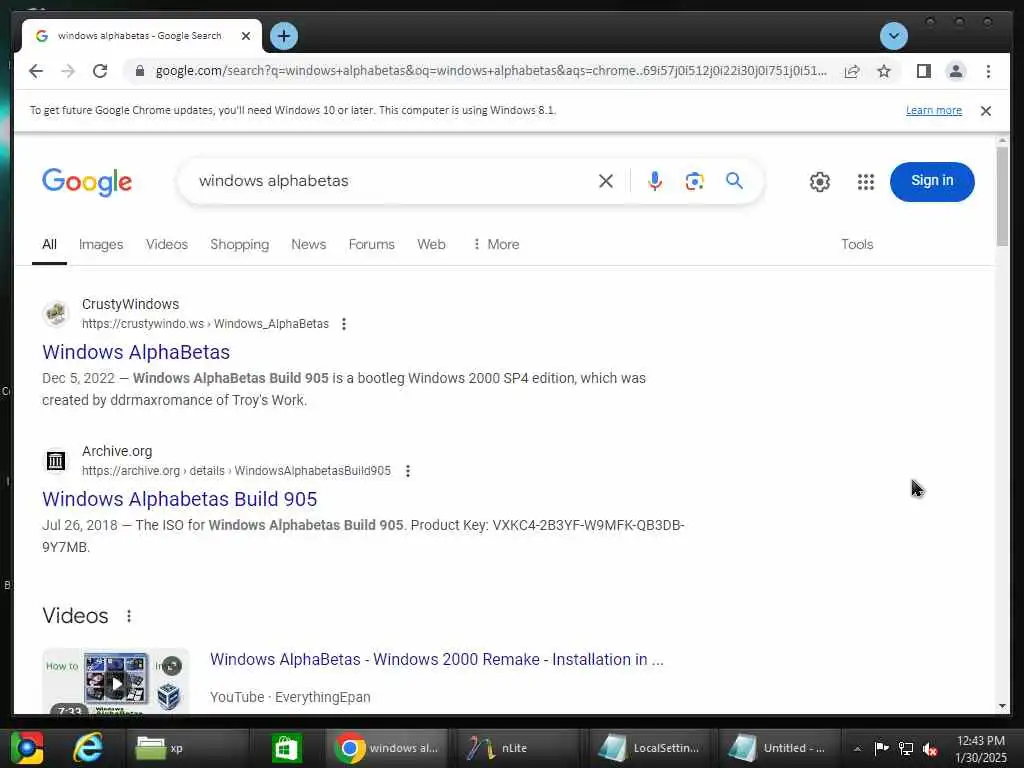Go forward with the forward arrow
The height and width of the screenshot is (768, 1024).
point(68,71)
